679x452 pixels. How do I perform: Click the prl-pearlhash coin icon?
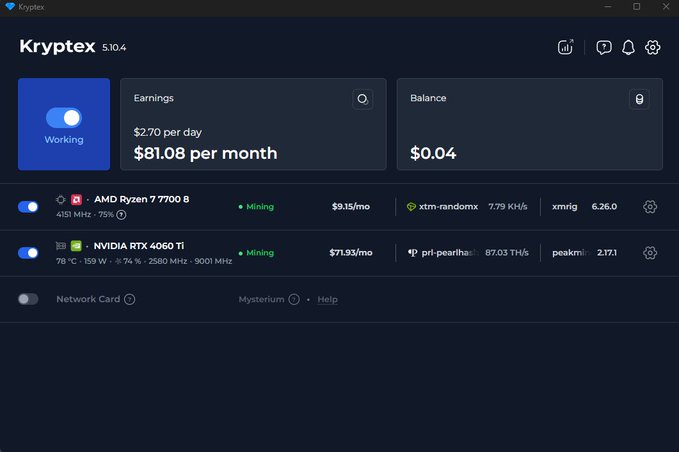pos(413,252)
